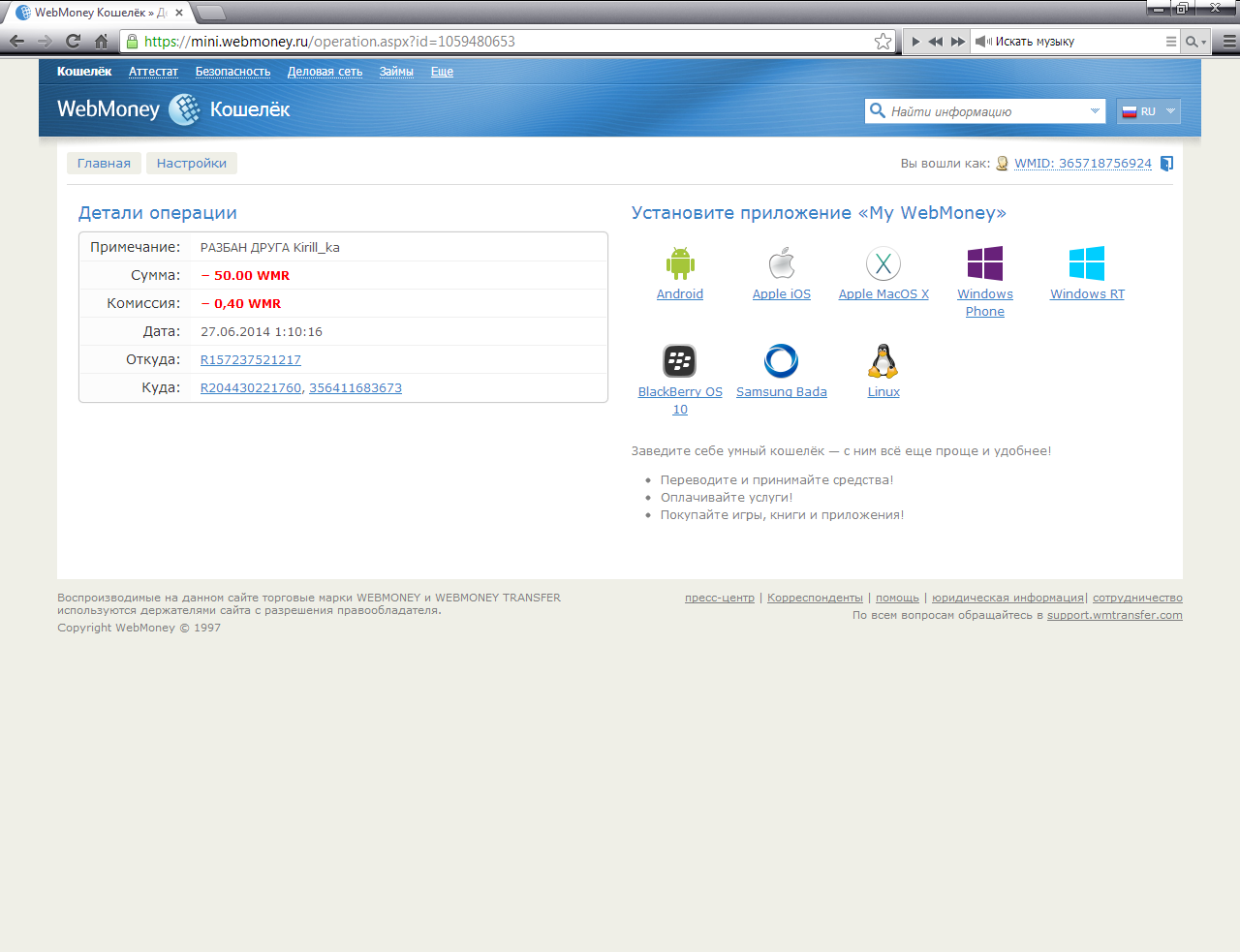Go back with the browser back arrow
Screen dimensions: 1240x952
coord(16,41)
